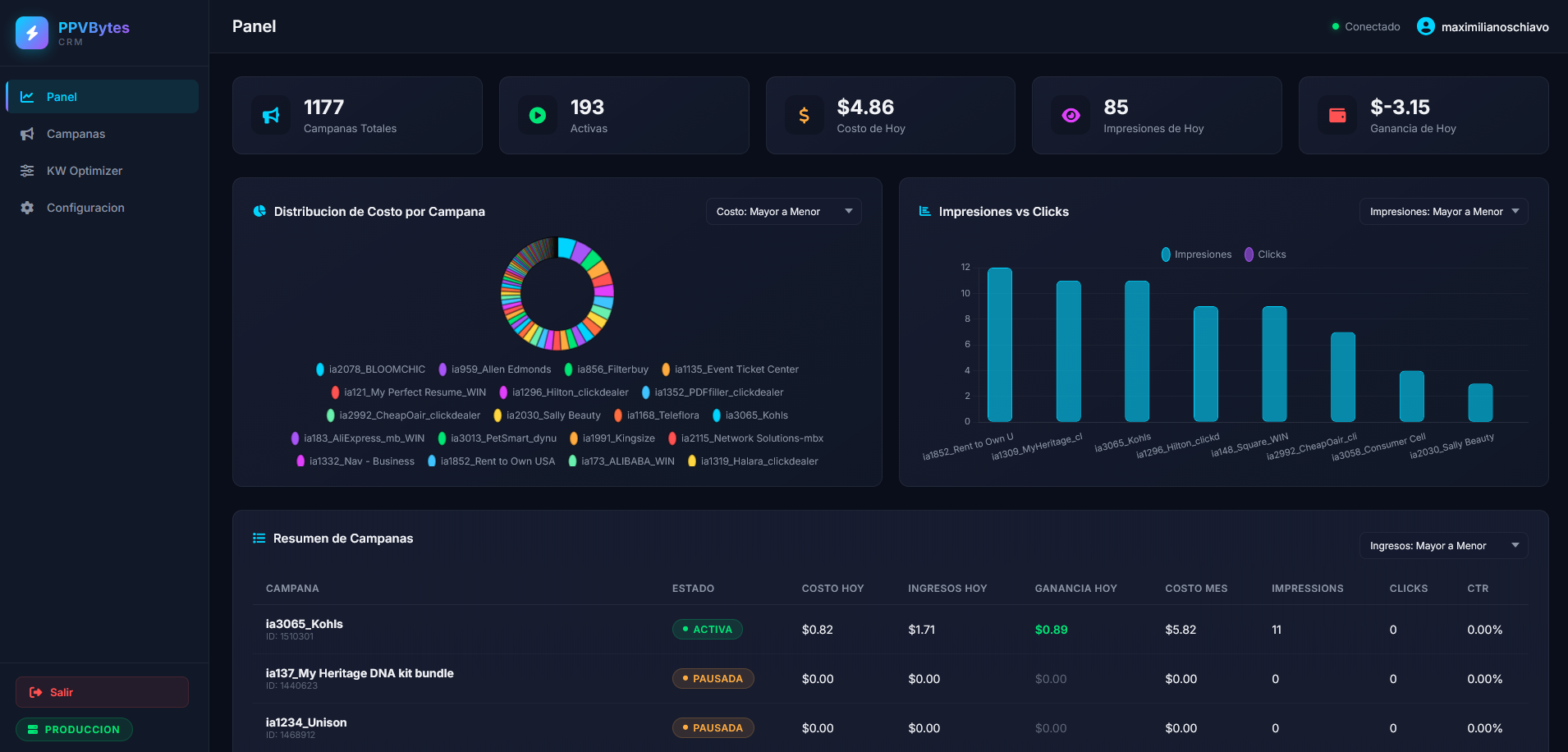Open the Costo: Mayor a Menor dropdown
1568x752 pixels.
[x=783, y=212]
